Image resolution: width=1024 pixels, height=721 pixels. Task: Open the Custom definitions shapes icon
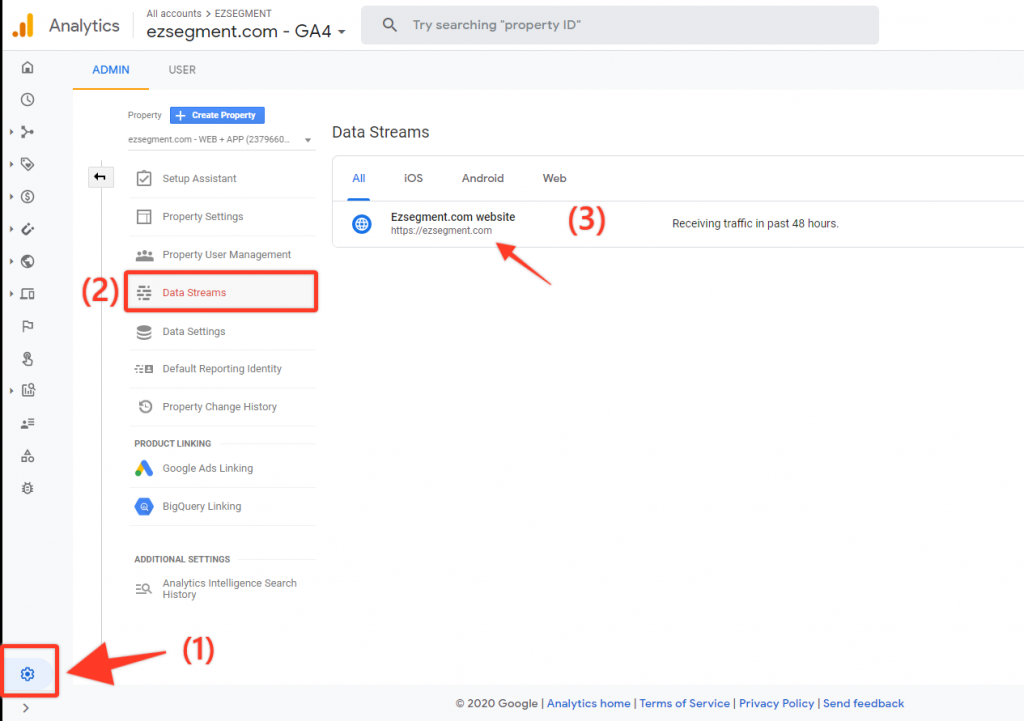[x=27, y=456]
